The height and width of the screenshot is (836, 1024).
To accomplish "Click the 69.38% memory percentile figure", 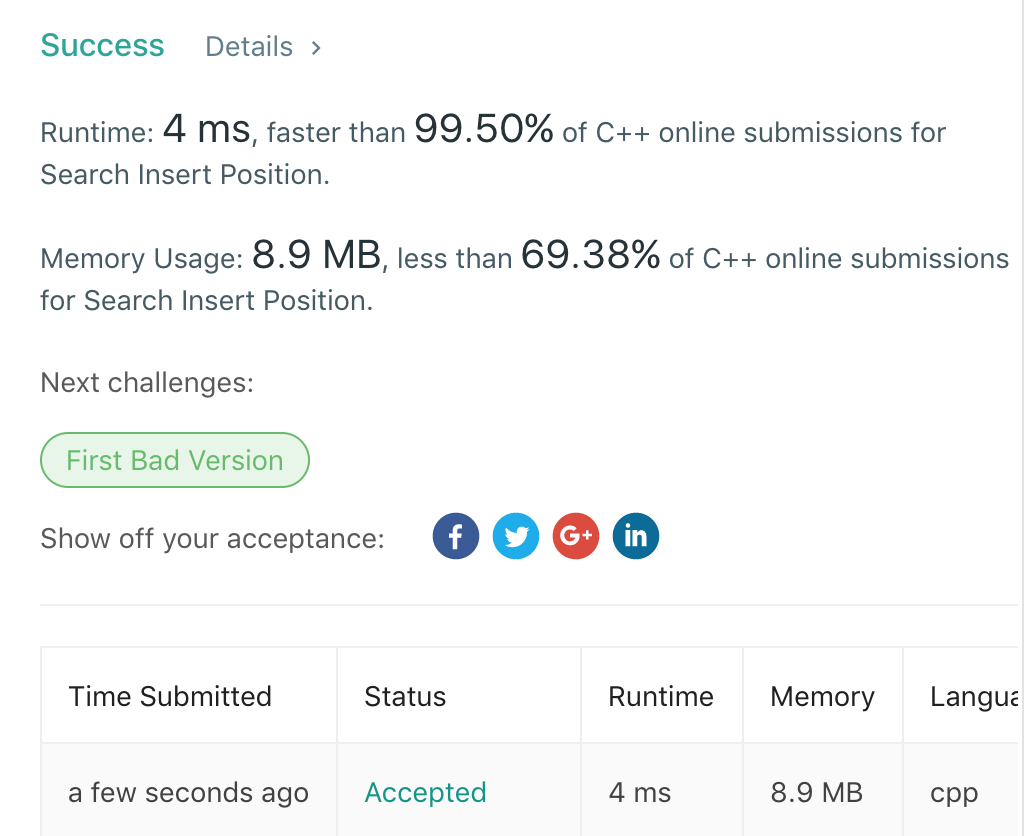I will pyautogui.click(x=590, y=256).
